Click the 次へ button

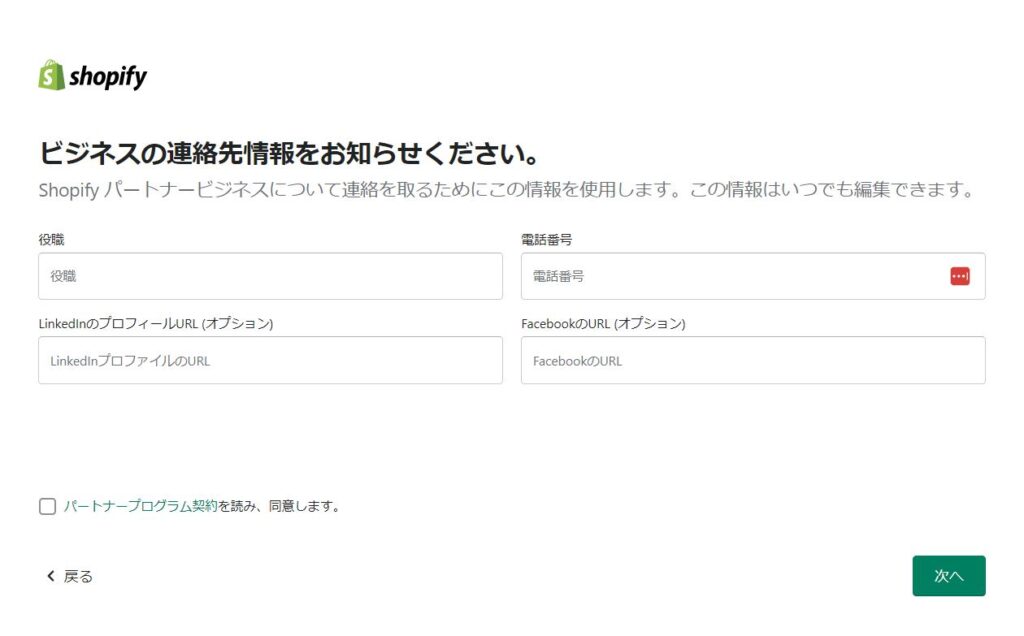[x=948, y=576]
